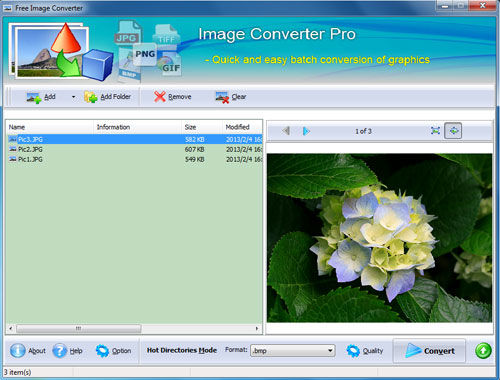Click the Information column header
The height and width of the screenshot is (380, 500).
tap(137, 127)
